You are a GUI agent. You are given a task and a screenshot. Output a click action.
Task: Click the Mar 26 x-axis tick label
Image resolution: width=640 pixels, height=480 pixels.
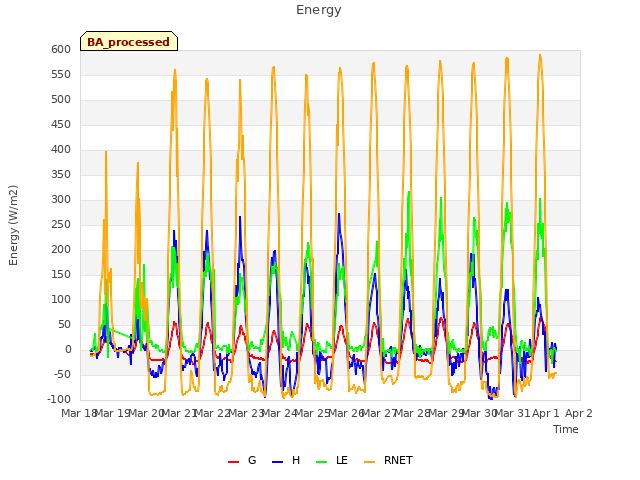tap(346, 413)
